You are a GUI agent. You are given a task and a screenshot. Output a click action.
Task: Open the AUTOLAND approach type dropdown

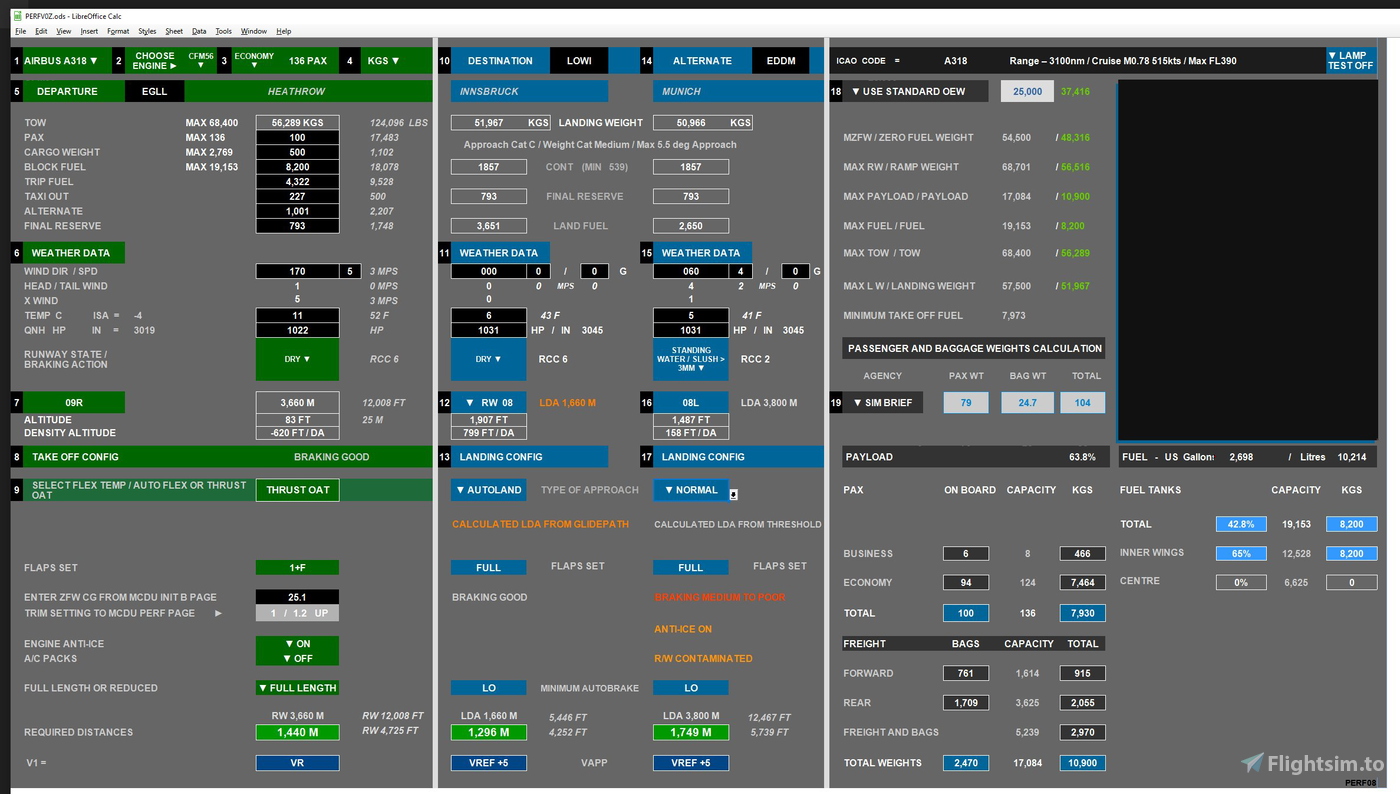488,490
